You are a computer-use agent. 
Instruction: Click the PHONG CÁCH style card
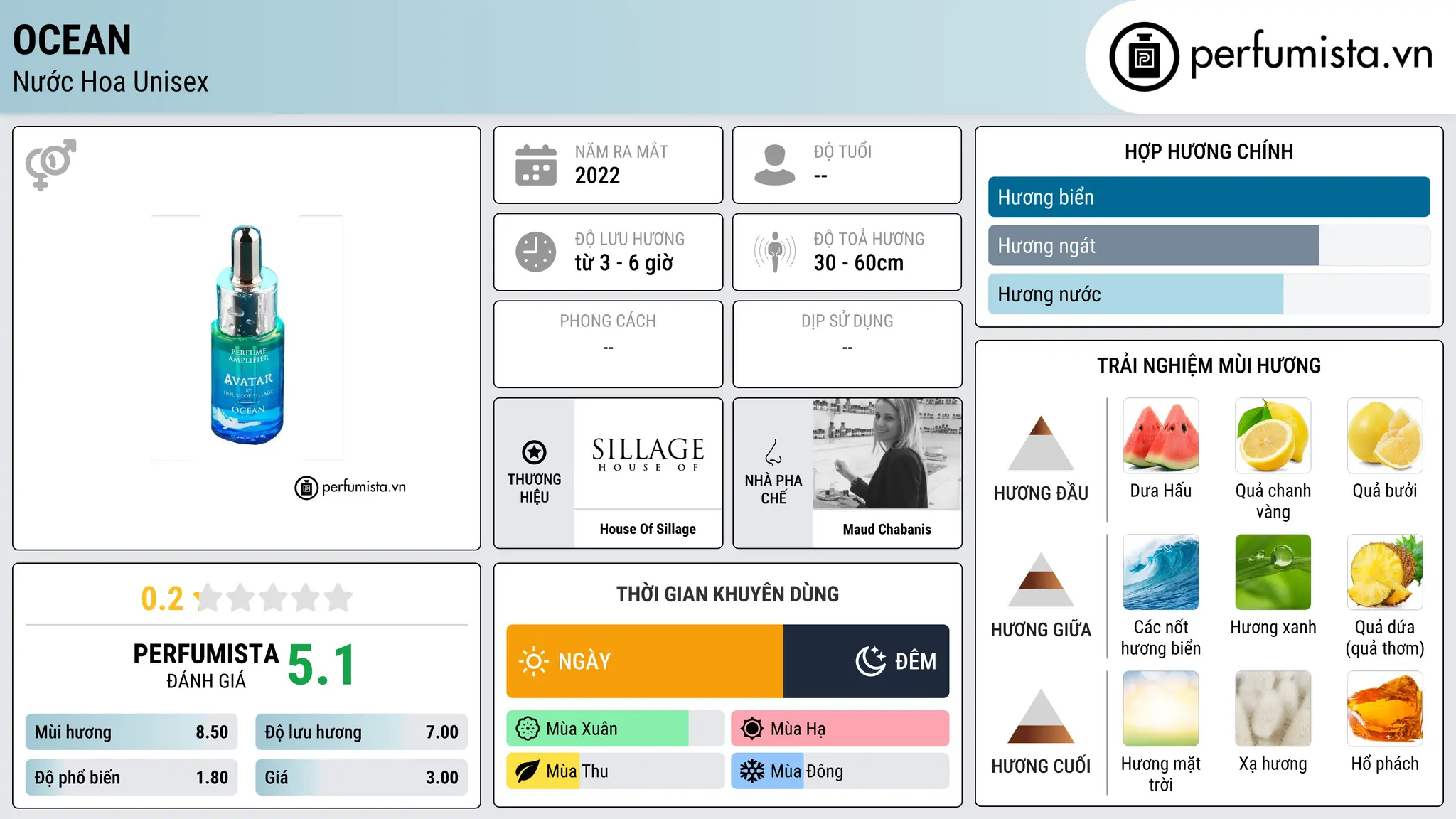(608, 344)
